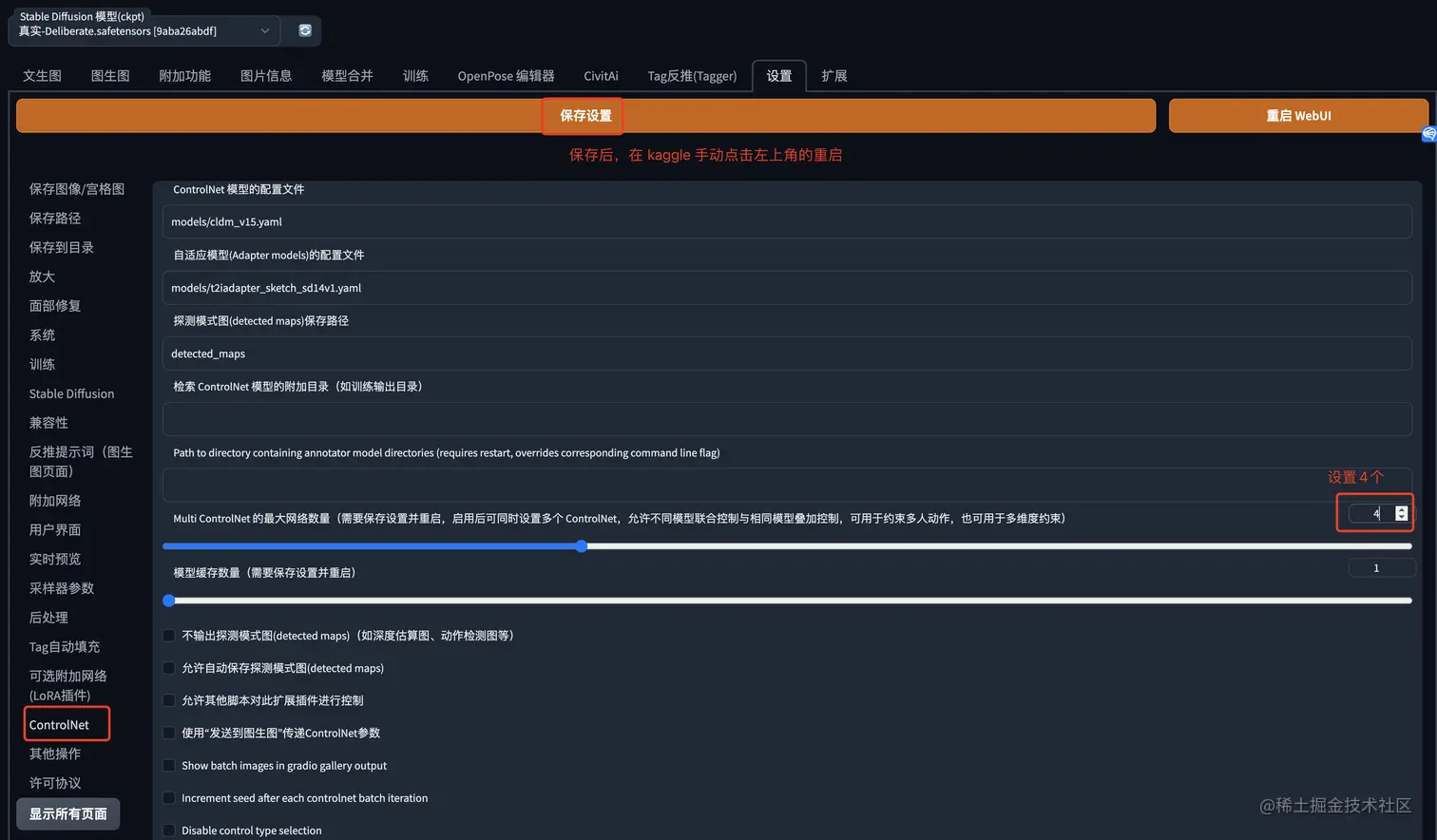Open the Stable Diffusion checkpoint dropdown
The image size is (1437, 840).
[x=144, y=30]
